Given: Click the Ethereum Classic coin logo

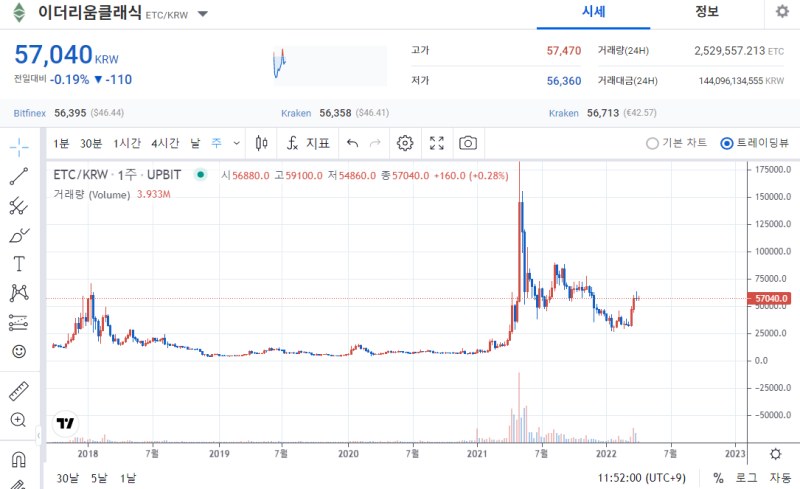Looking at the screenshot, I should click(x=19, y=13).
